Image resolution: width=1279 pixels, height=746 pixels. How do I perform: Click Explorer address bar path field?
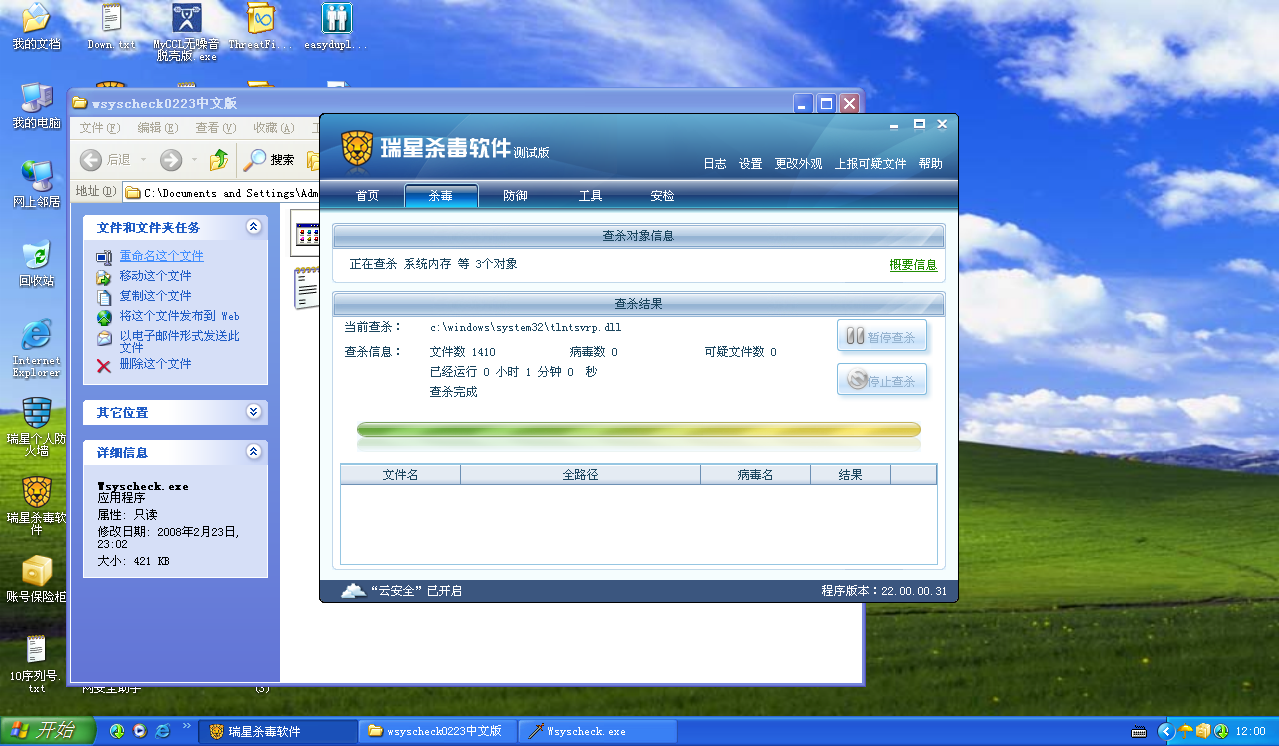(222, 192)
